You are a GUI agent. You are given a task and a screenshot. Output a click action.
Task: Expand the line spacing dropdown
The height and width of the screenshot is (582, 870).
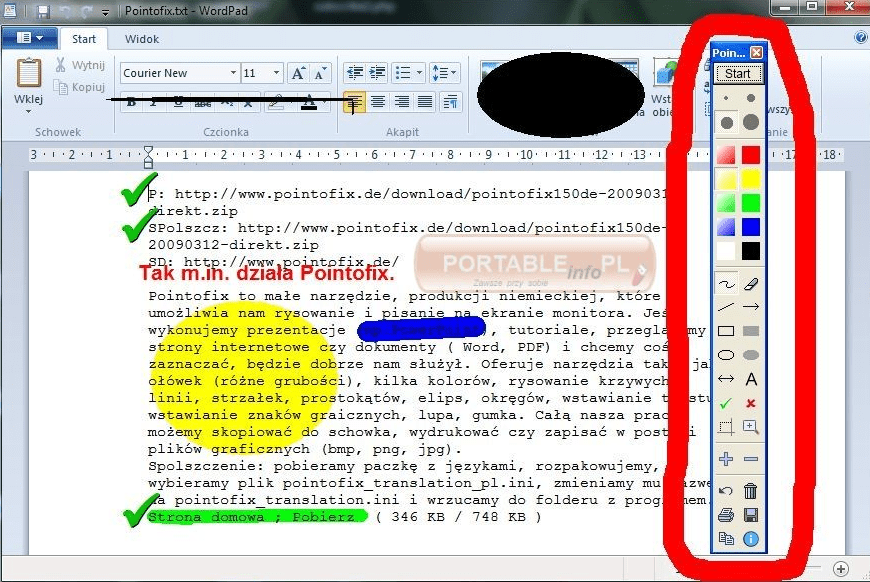[x=454, y=73]
